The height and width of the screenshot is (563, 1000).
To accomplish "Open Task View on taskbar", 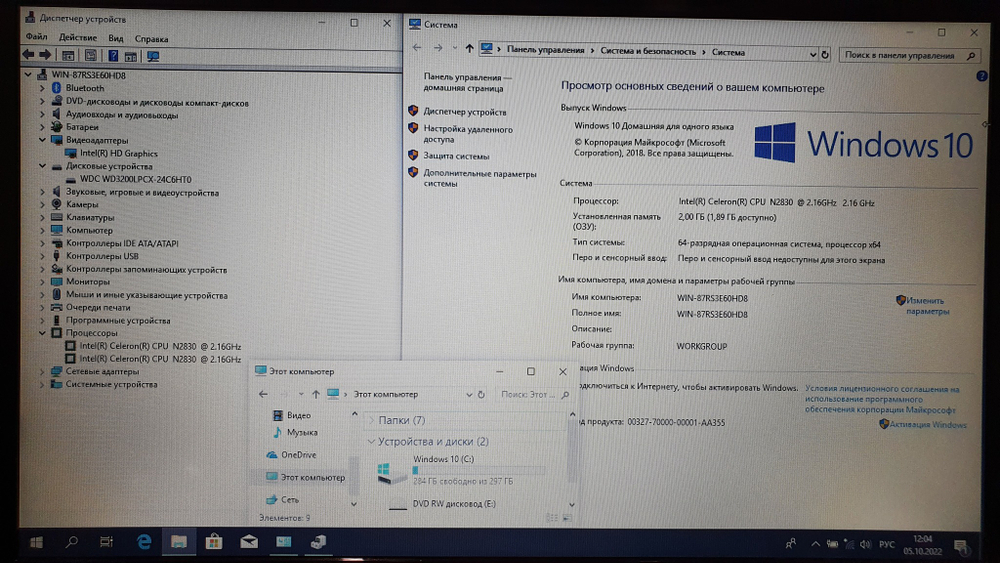I will (x=107, y=542).
